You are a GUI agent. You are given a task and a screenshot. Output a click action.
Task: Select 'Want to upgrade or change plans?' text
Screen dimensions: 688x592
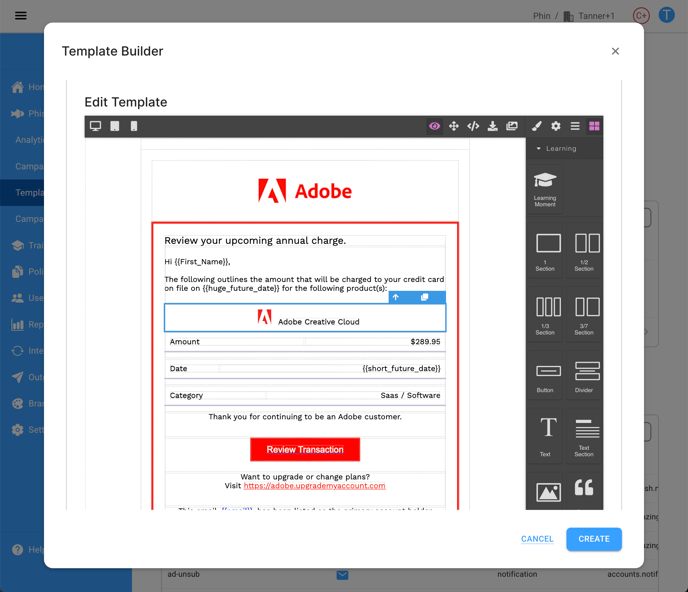[x=305, y=477]
